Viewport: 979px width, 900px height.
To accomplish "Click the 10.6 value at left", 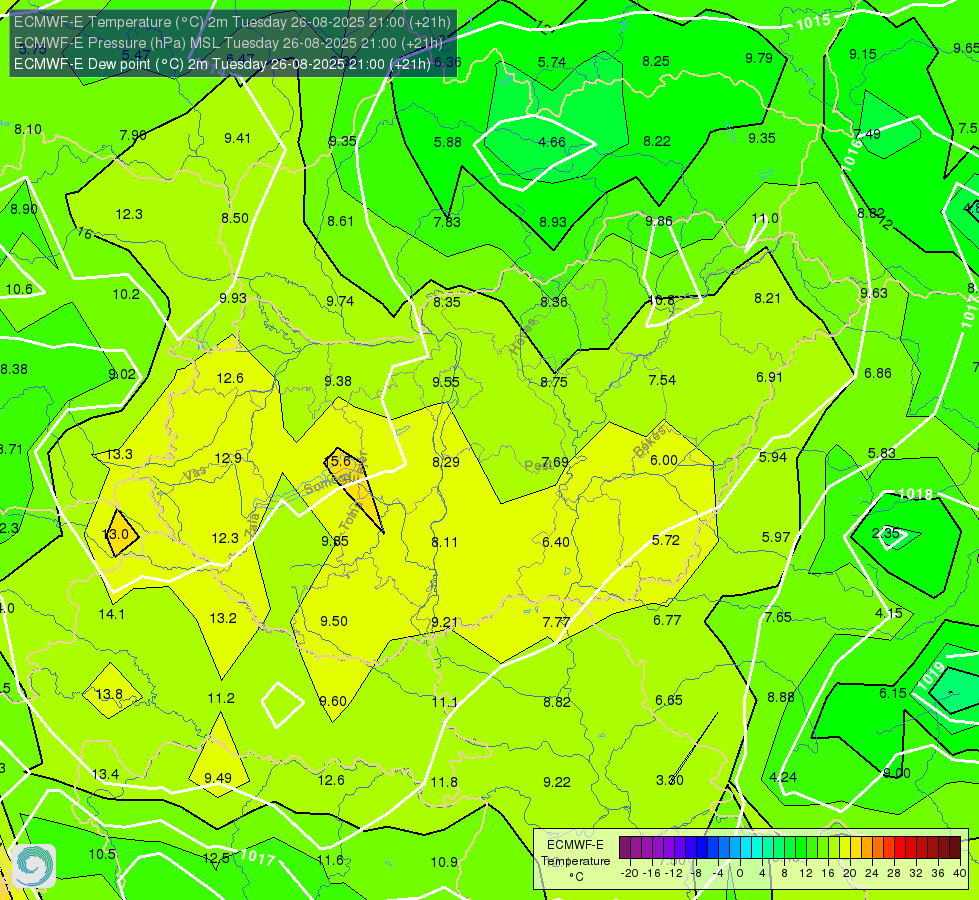I will 19,289.
